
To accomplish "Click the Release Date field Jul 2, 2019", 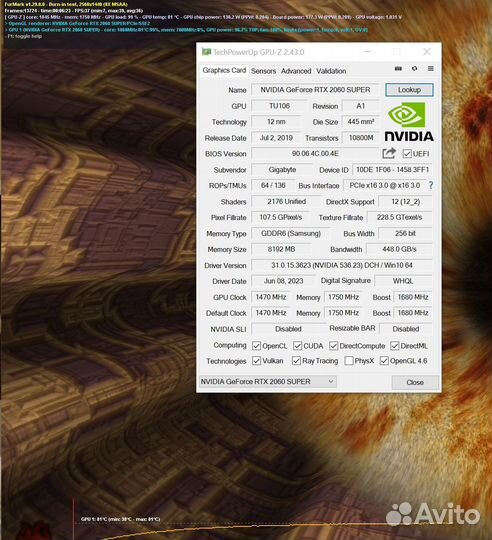I will [x=276, y=138].
